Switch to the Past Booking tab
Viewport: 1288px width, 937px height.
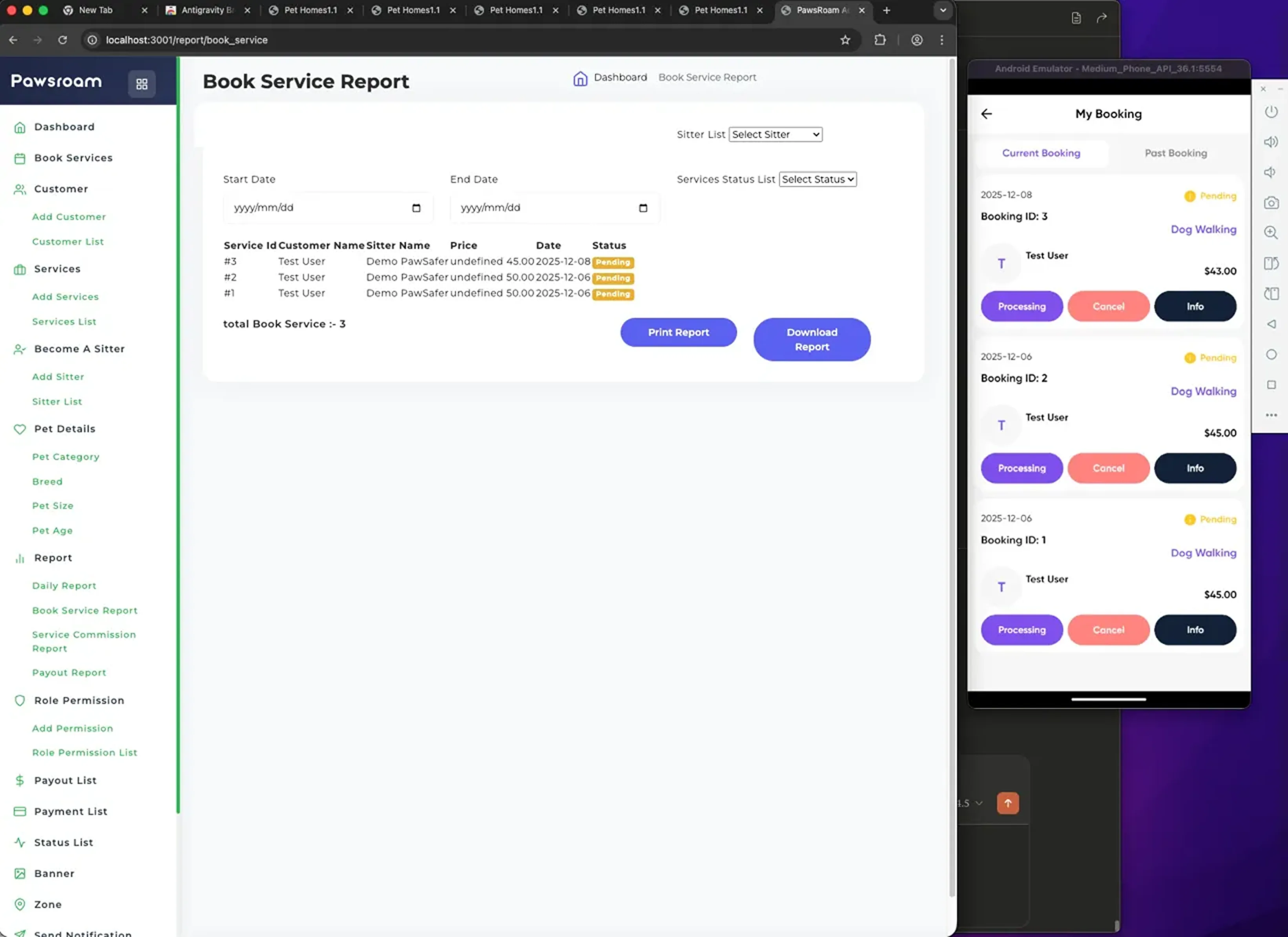click(1175, 153)
